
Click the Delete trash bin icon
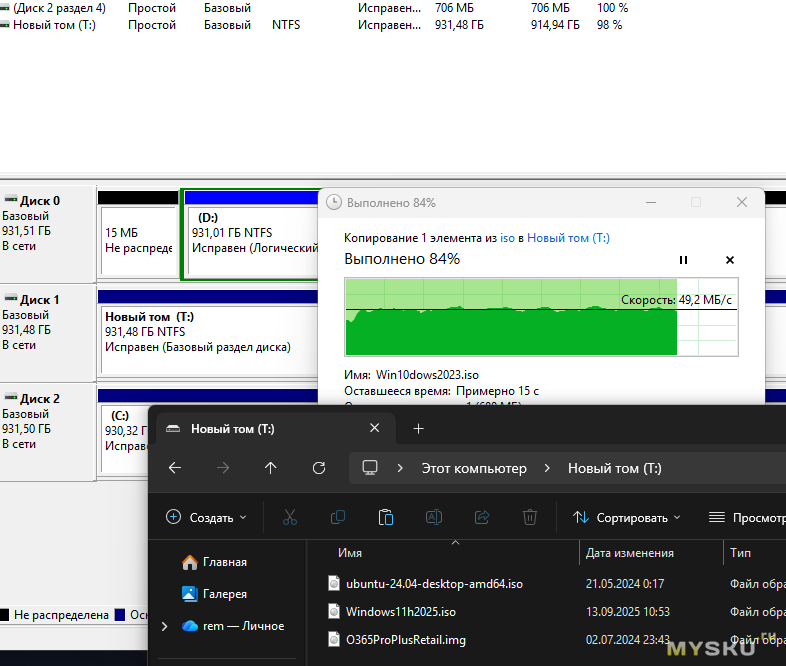click(x=530, y=517)
